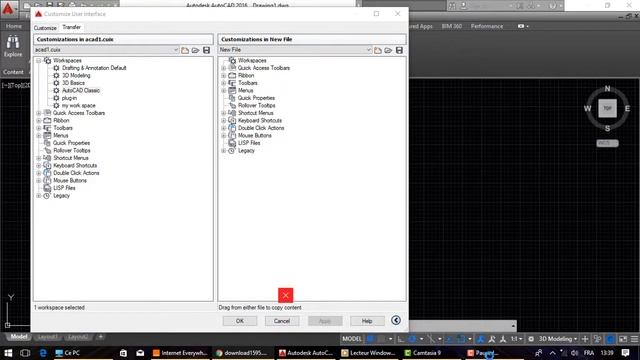Open the 3D Modeling workspace dropdown in status bar
Screen dimensions: 640x360
(575, 339)
